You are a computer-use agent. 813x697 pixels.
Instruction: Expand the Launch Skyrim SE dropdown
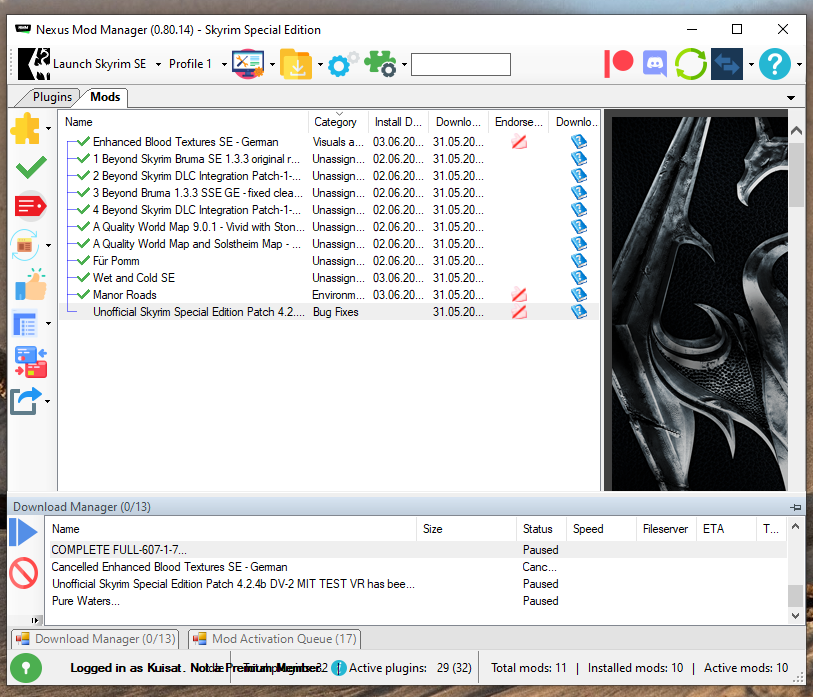coord(157,65)
